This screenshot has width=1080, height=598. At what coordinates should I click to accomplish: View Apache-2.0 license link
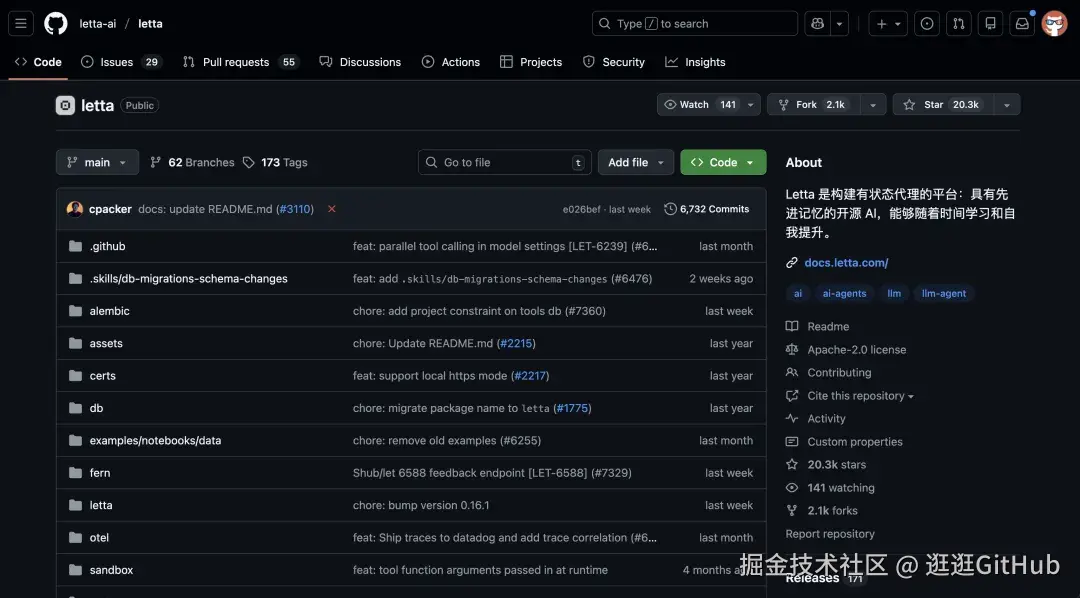click(856, 349)
